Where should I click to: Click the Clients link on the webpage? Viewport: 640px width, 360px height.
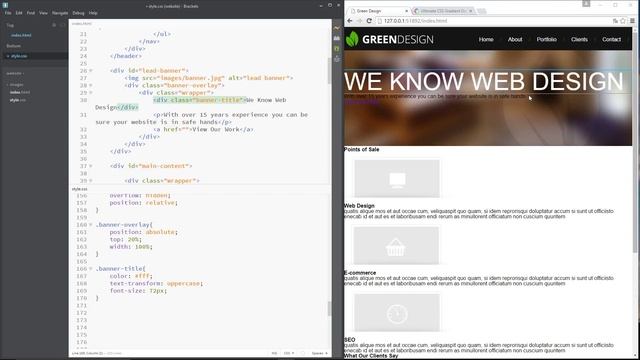coord(579,40)
